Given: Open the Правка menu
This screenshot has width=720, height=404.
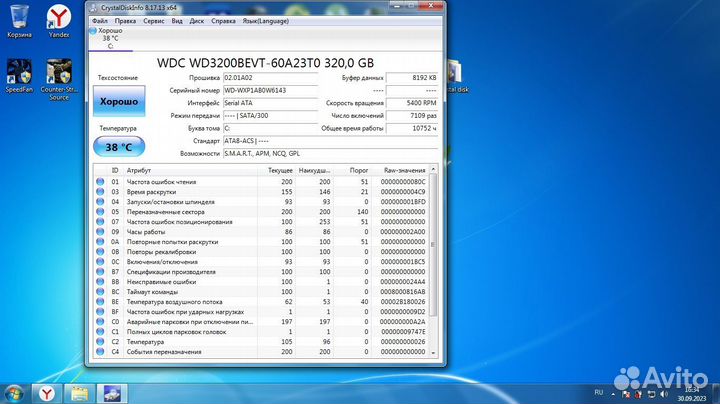Looking at the screenshot, I should pyautogui.click(x=125, y=21).
